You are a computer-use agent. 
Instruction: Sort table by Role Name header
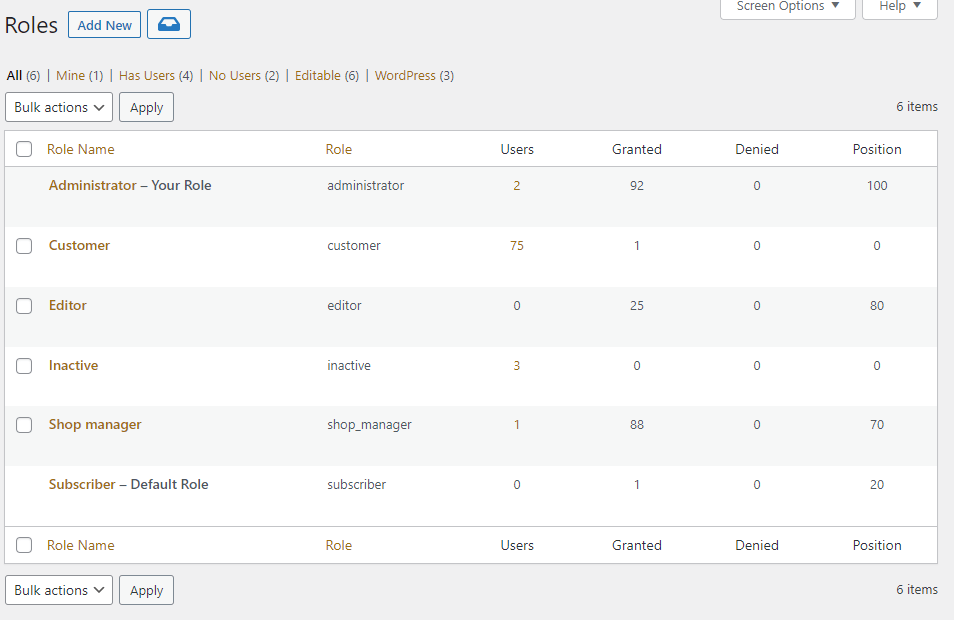[x=81, y=149]
